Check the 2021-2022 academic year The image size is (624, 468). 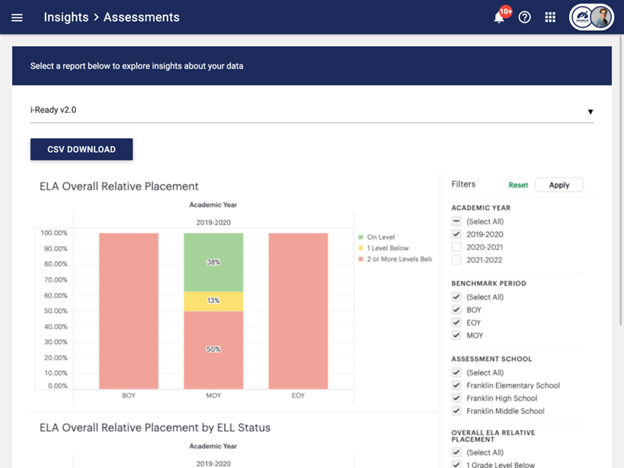click(x=456, y=260)
